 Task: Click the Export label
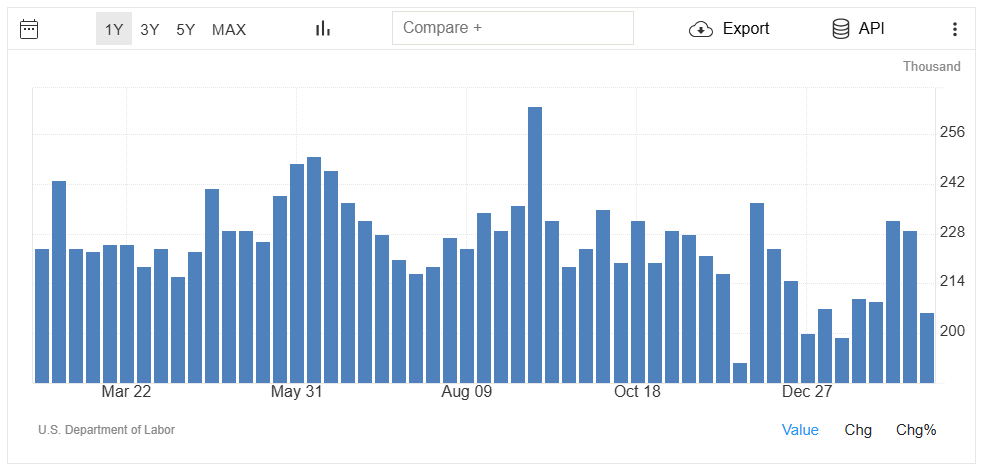(x=746, y=29)
